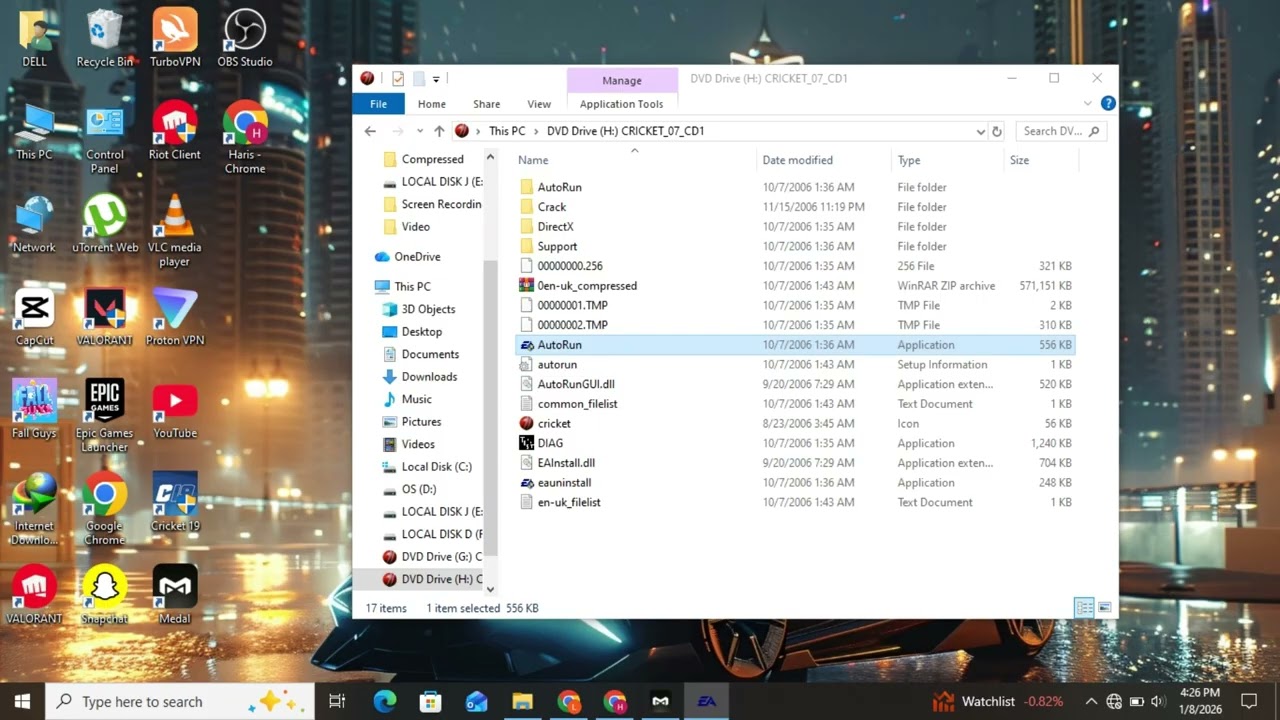Click the Explorer Help question mark icon
1280x720 pixels.
1108,103
